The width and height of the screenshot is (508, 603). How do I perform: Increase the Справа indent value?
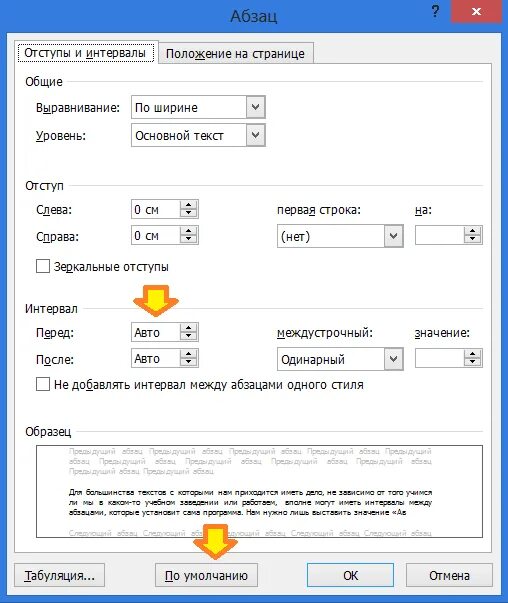(x=188, y=231)
